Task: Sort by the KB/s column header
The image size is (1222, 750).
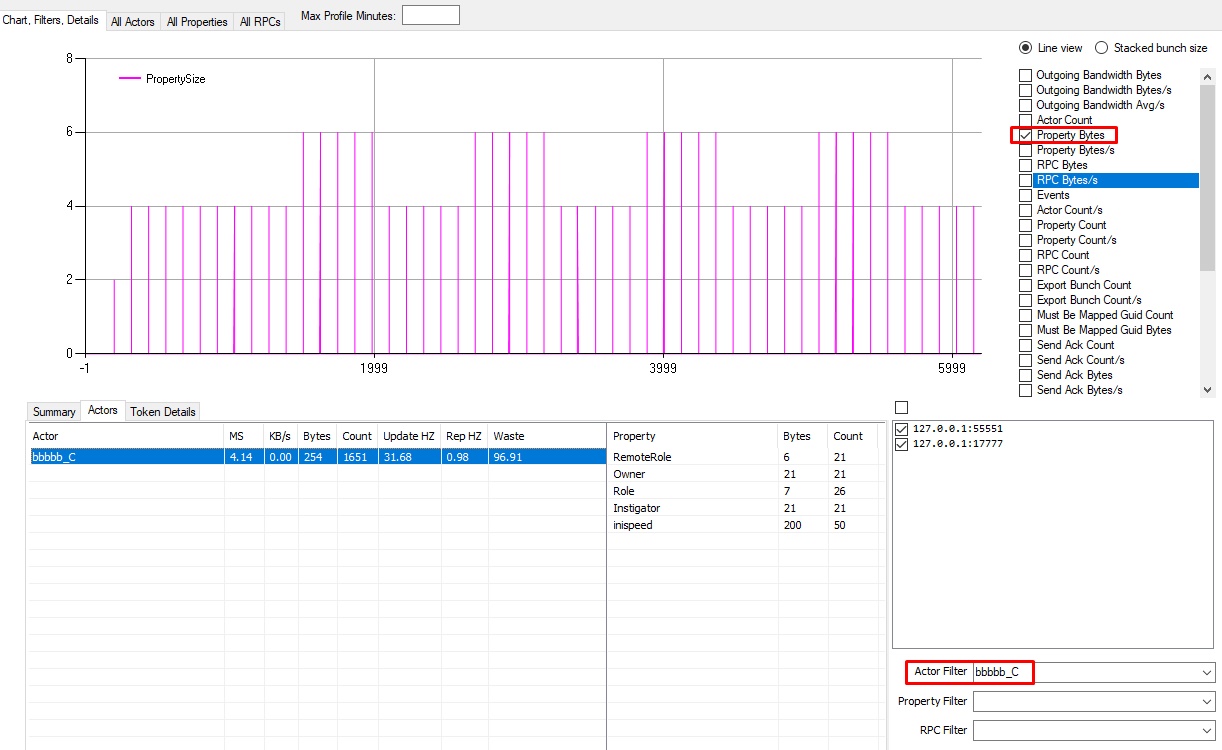Action: tap(281, 436)
